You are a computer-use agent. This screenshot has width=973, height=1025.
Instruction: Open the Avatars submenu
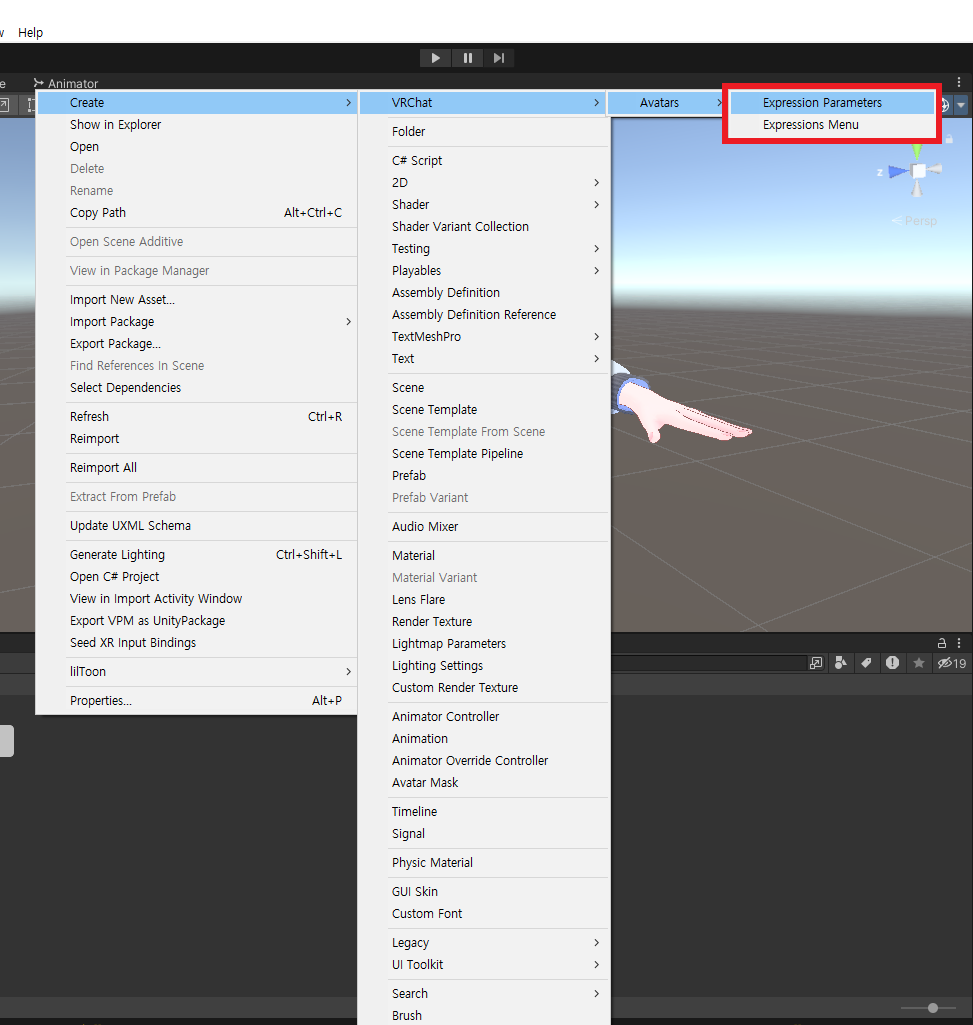click(x=666, y=103)
